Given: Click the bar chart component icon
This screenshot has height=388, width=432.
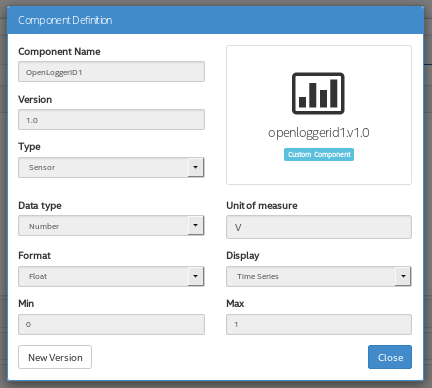Looking at the screenshot, I should [318, 93].
